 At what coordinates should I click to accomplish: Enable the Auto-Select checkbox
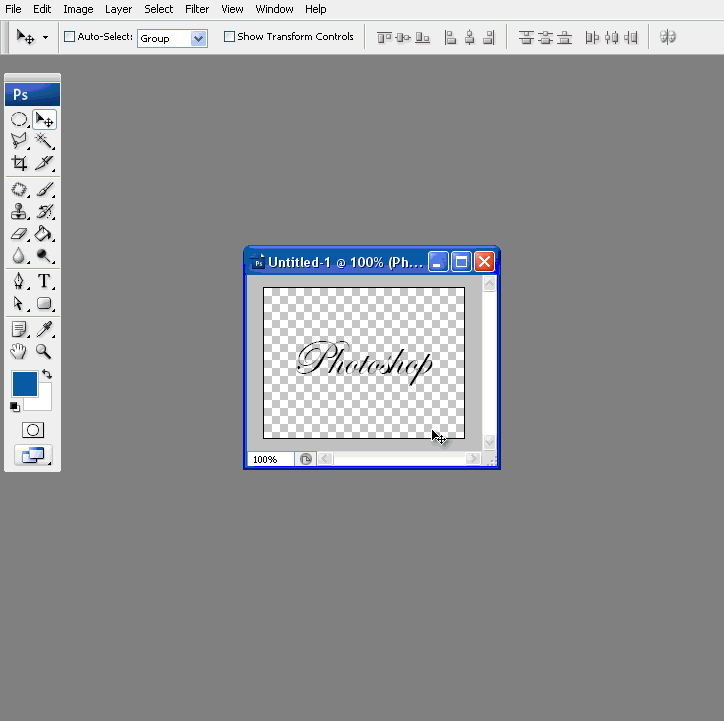(70, 37)
